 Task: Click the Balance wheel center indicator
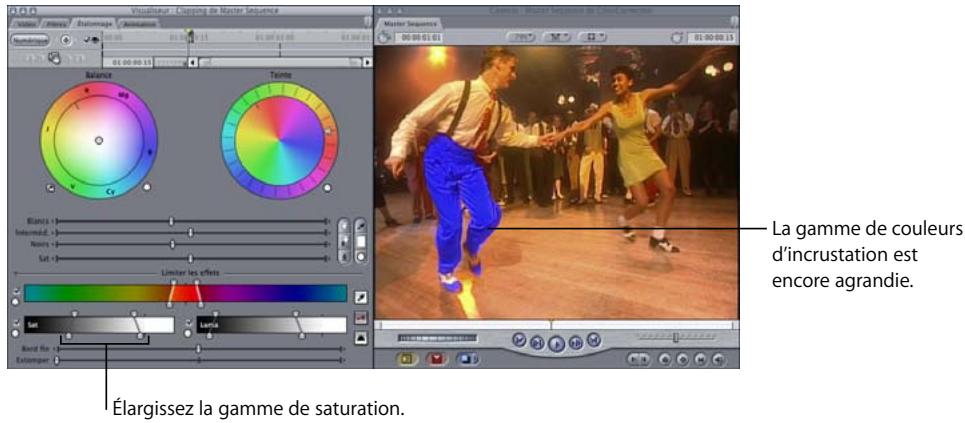point(99,140)
